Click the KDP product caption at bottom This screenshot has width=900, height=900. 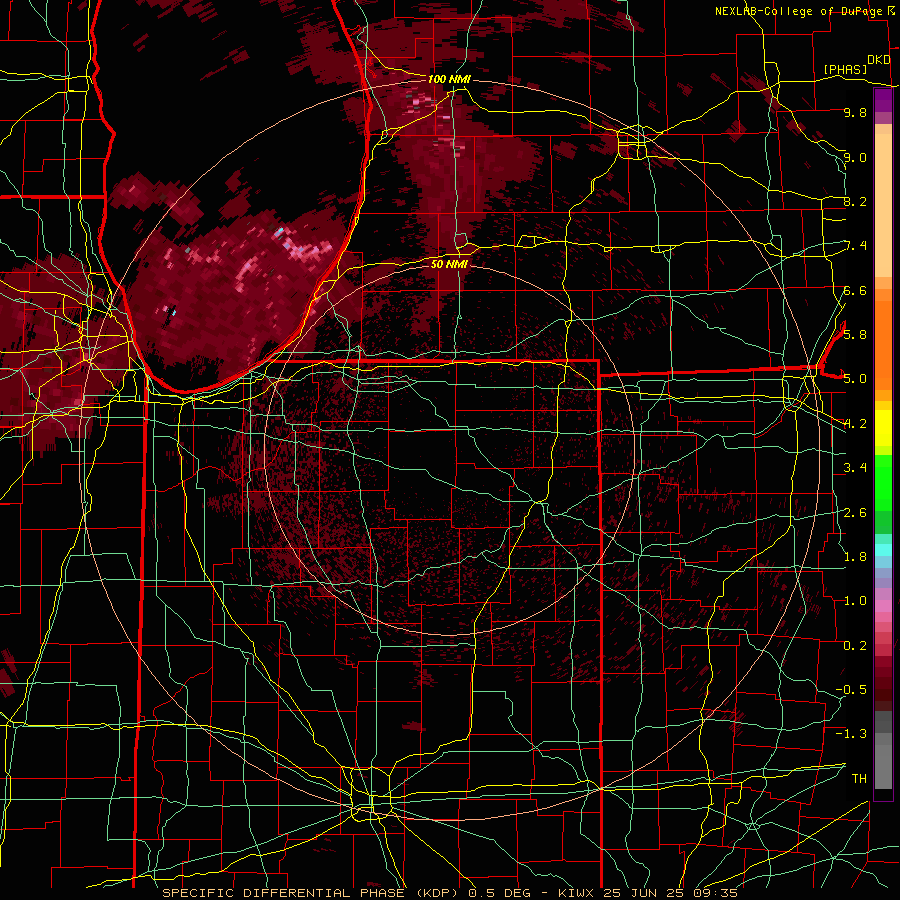(450, 893)
